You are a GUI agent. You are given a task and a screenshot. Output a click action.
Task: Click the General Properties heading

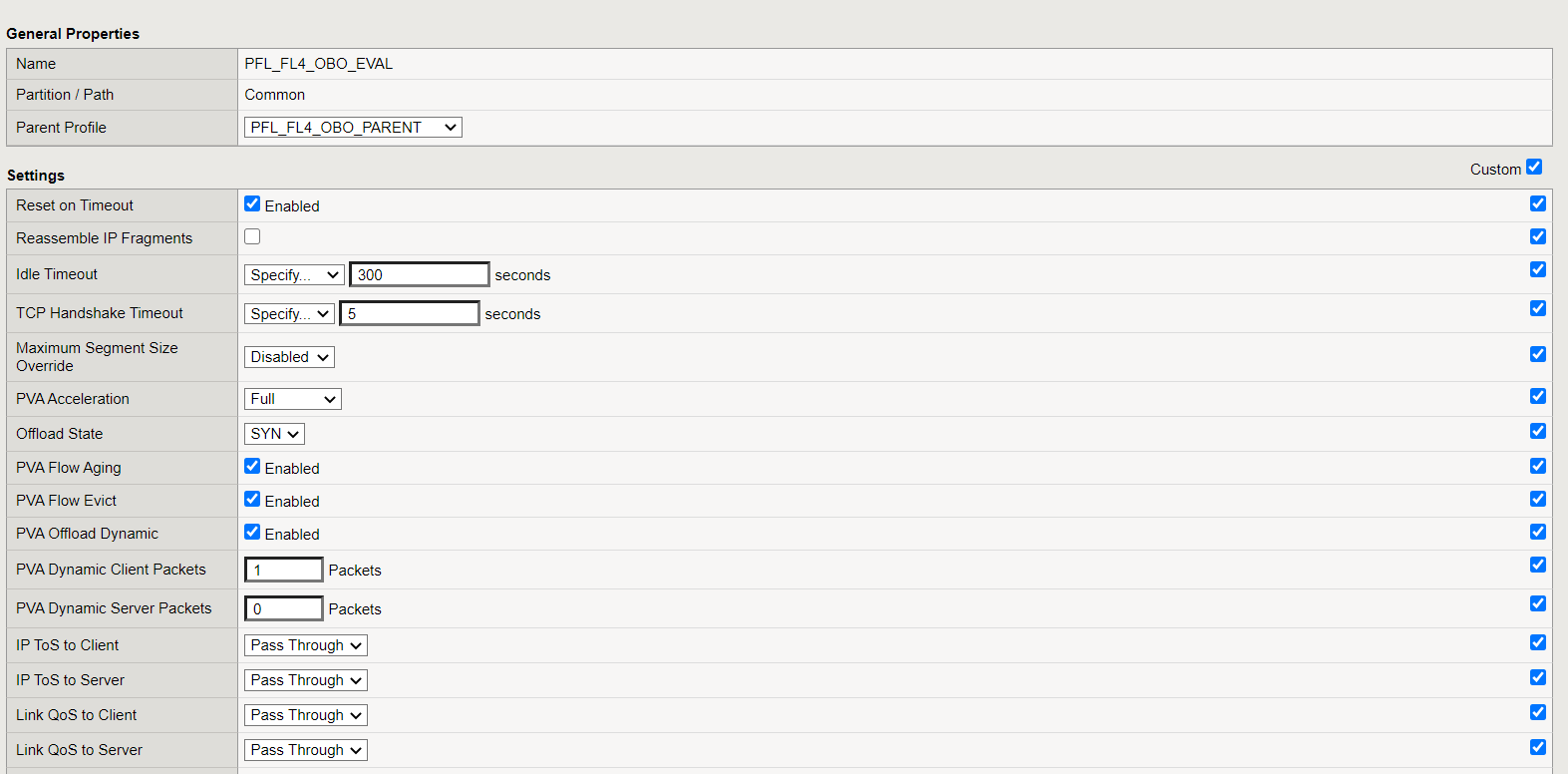coord(73,34)
